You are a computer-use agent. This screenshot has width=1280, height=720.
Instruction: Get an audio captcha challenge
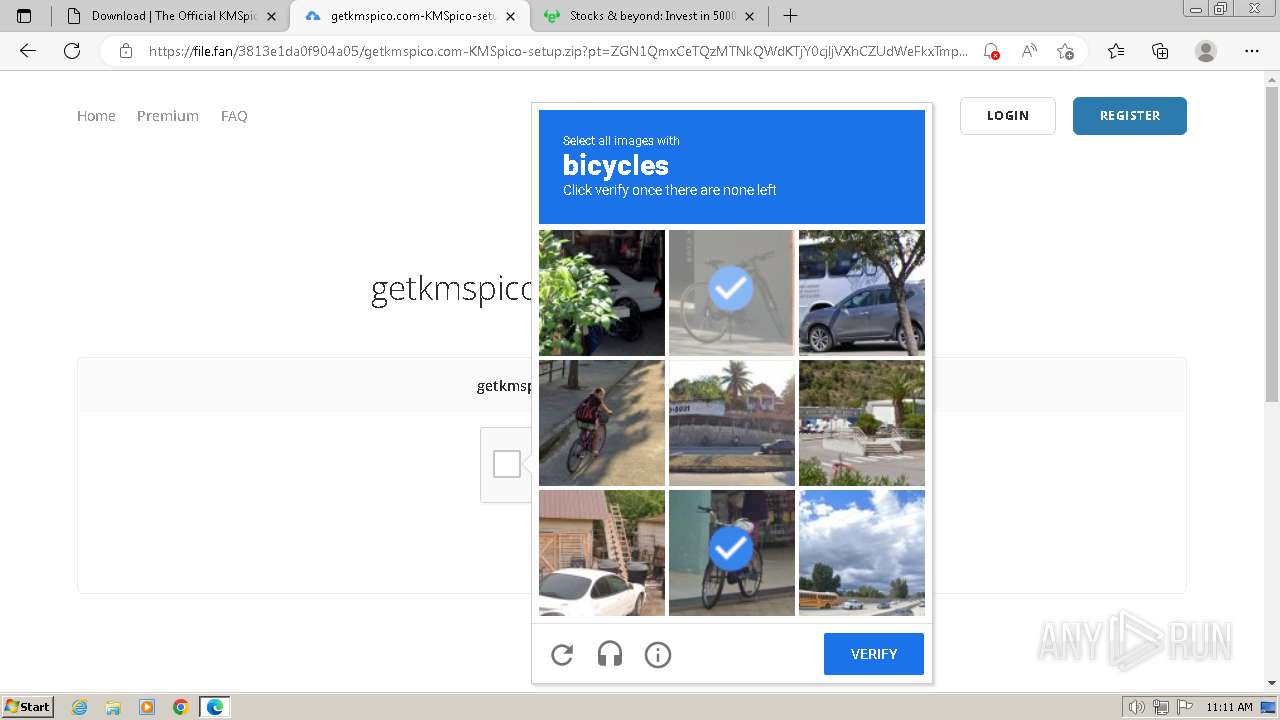click(610, 655)
